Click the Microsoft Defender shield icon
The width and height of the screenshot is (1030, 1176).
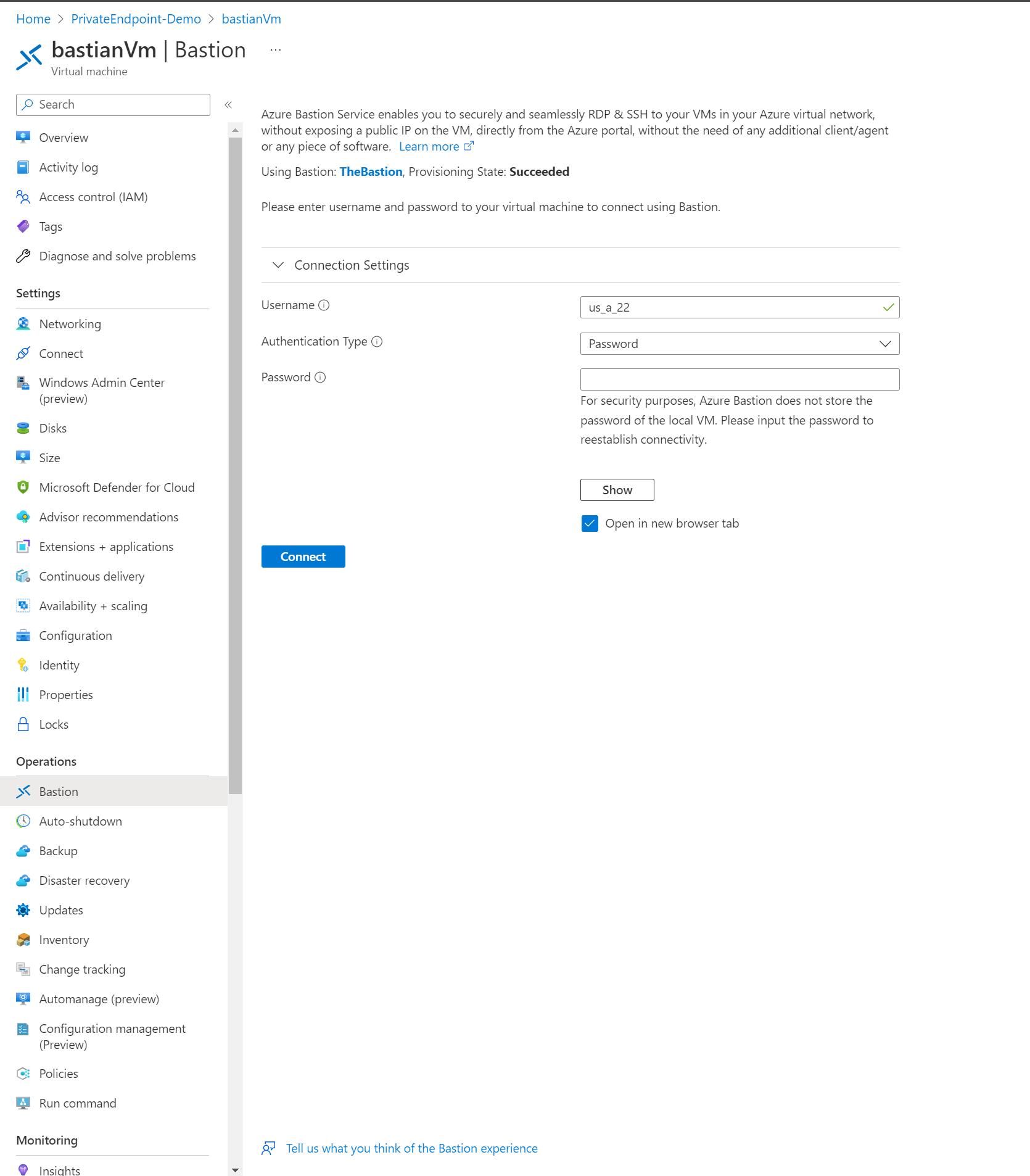(x=23, y=487)
